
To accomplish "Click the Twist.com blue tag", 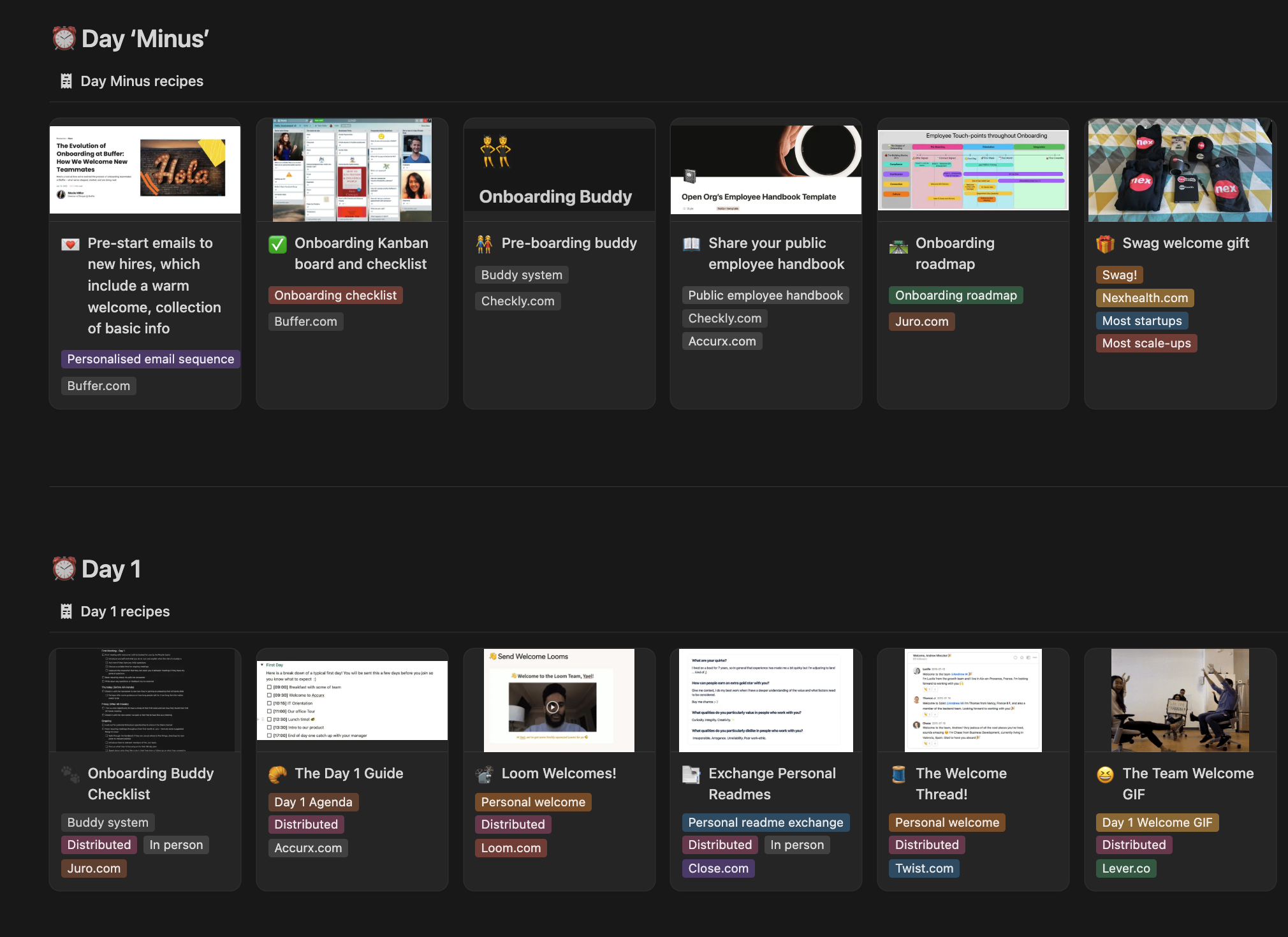I will point(924,868).
